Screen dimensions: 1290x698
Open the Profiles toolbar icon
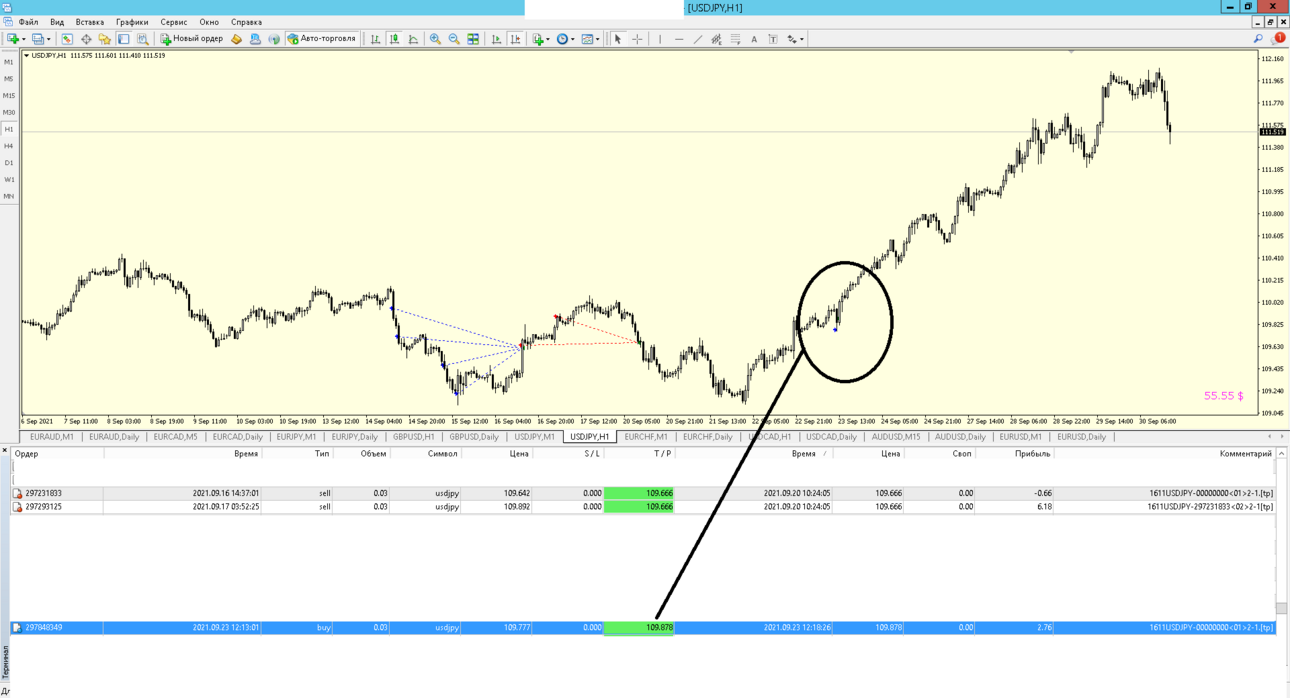tap(38, 39)
